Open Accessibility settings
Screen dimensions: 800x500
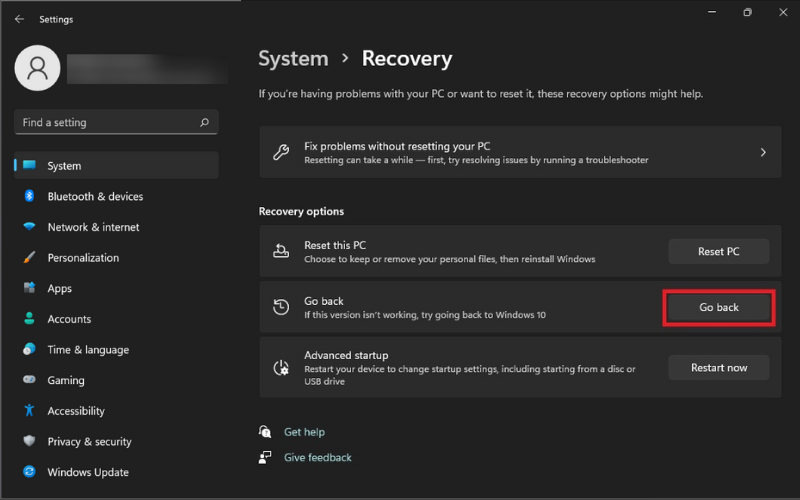tap(116, 410)
